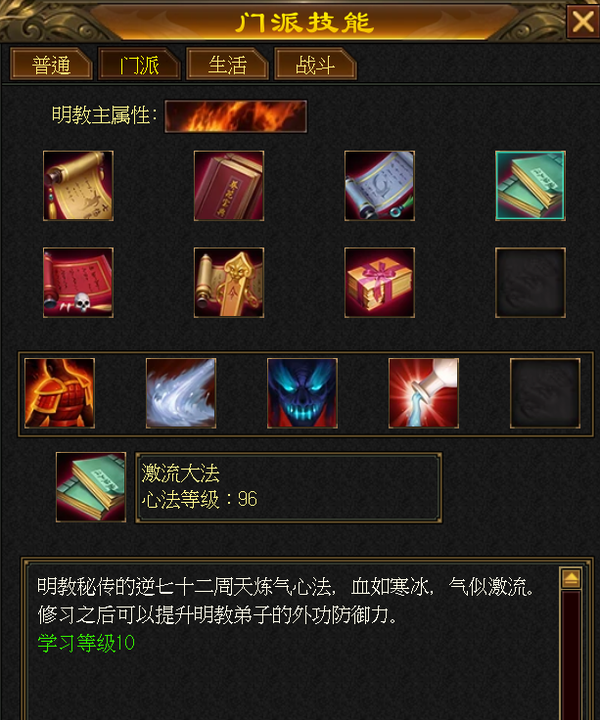Click the fire attribute bar for 明教
This screenshot has height=720, width=600.
(236, 116)
